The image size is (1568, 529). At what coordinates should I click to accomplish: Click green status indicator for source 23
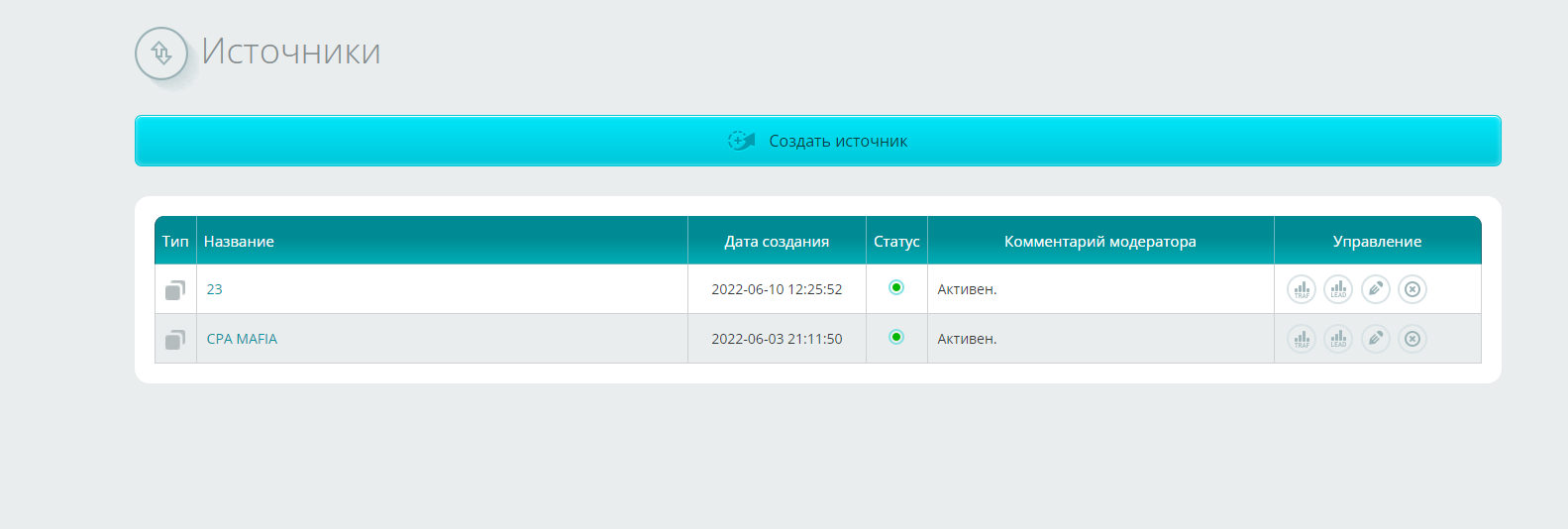(896, 287)
